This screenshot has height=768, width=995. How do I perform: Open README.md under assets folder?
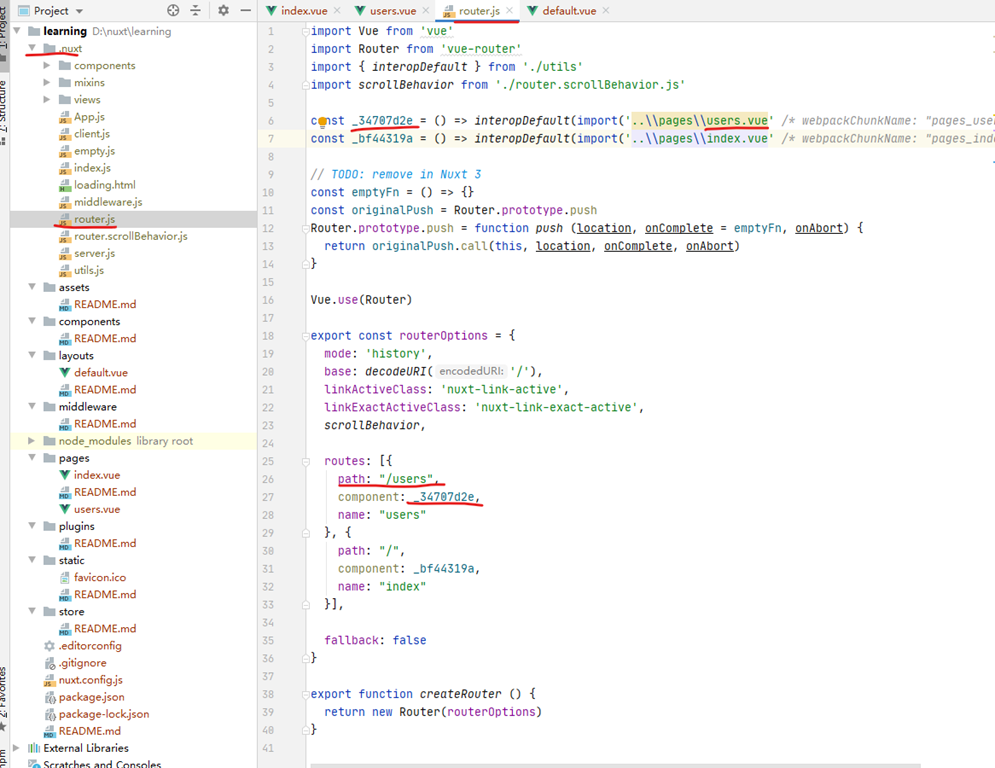click(x=105, y=304)
